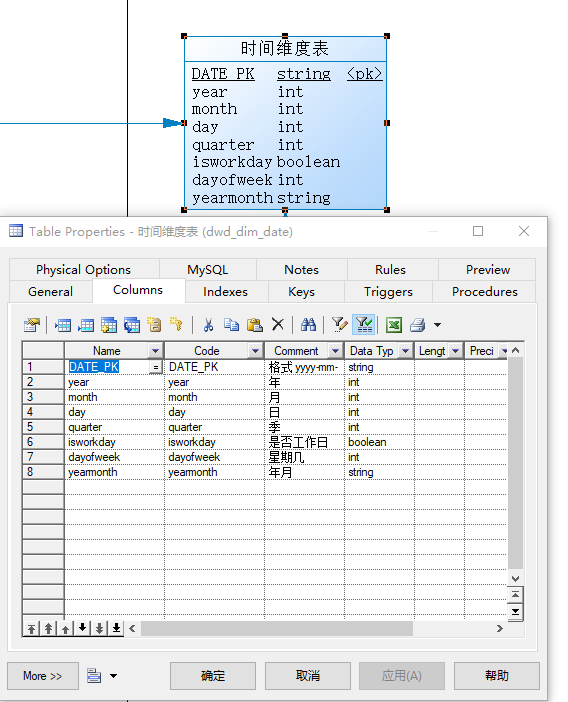Click the Copy icon in toolbar
The image size is (568, 702).
[231, 325]
